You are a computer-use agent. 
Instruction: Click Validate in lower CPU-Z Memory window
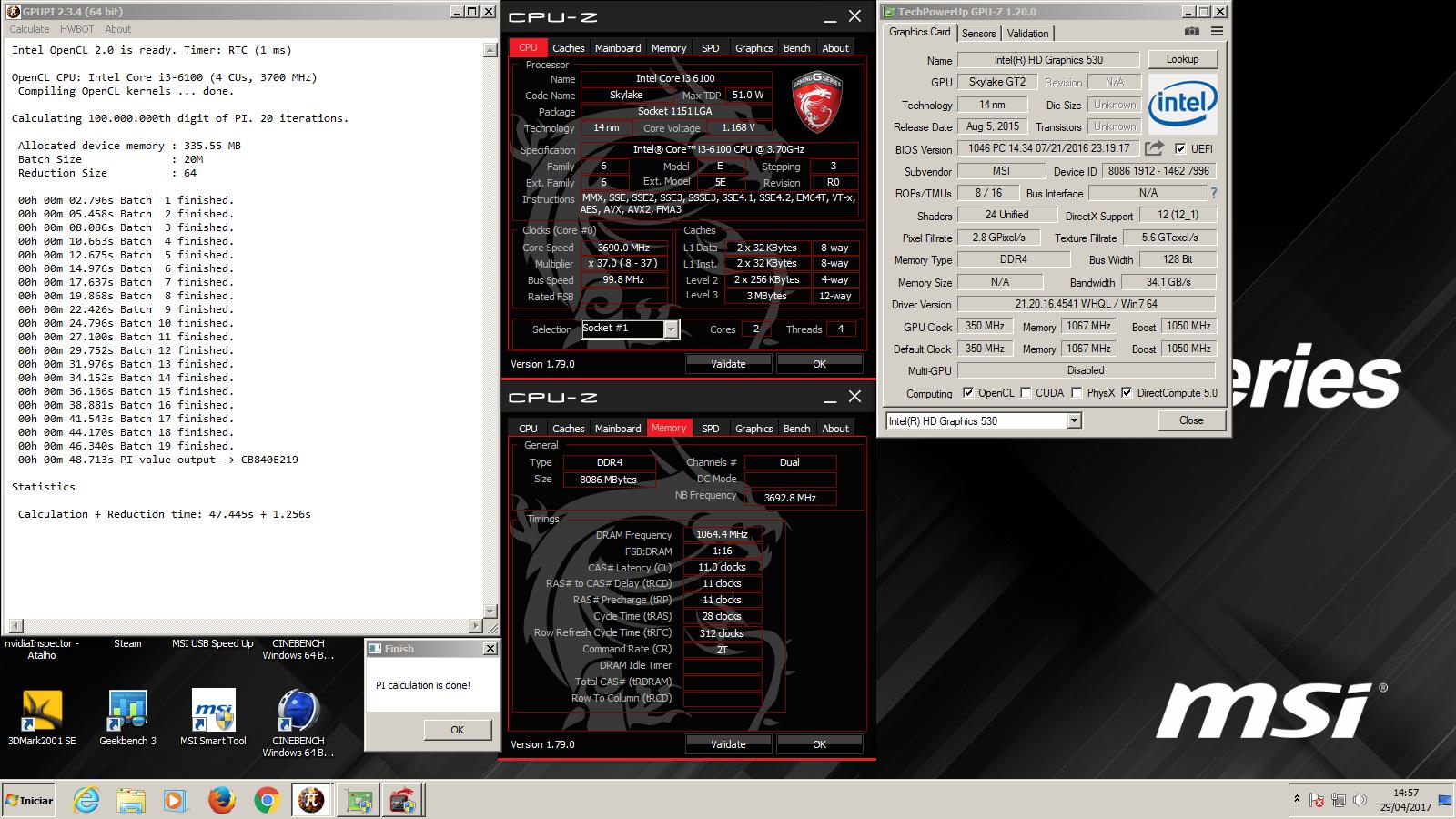[x=728, y=744]
